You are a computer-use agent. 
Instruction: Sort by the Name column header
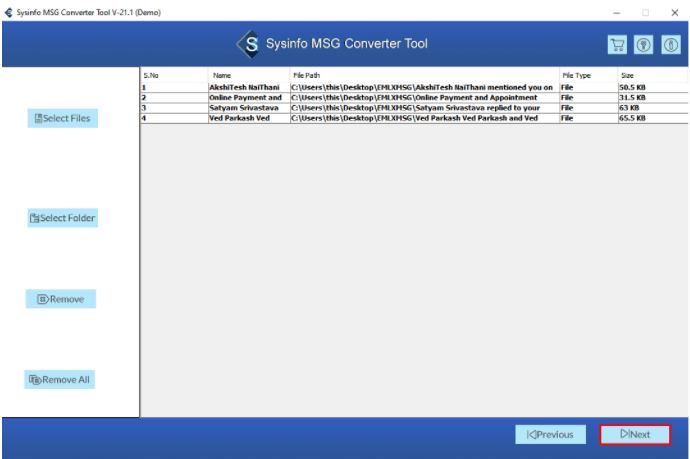pos(249,75)
